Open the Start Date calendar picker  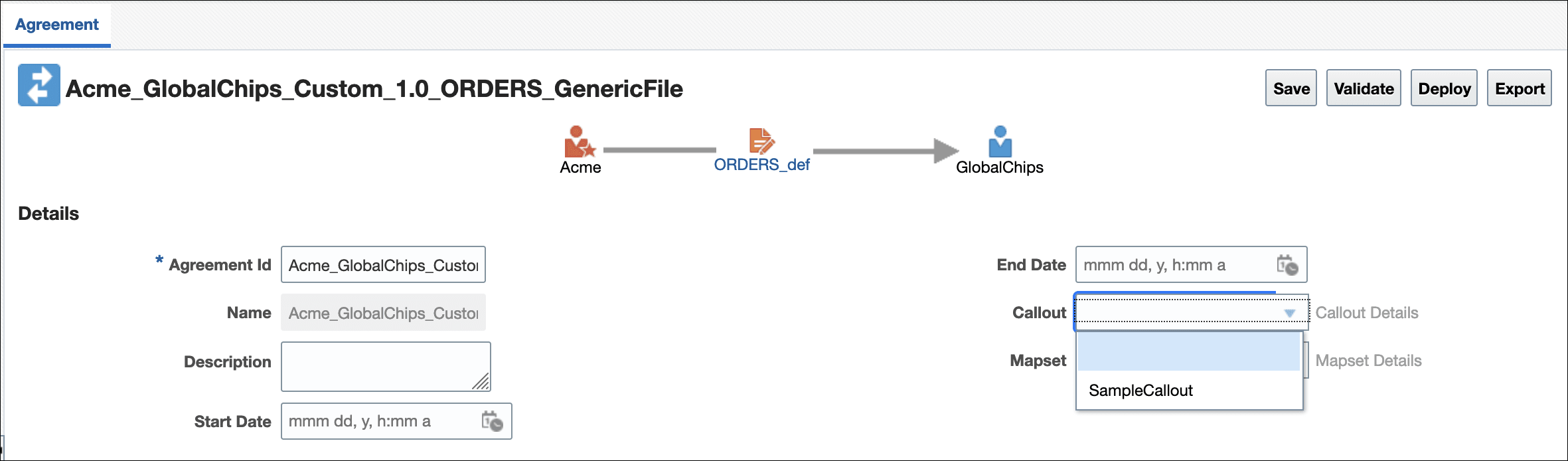pyautogui.click(x=492, y=421)
